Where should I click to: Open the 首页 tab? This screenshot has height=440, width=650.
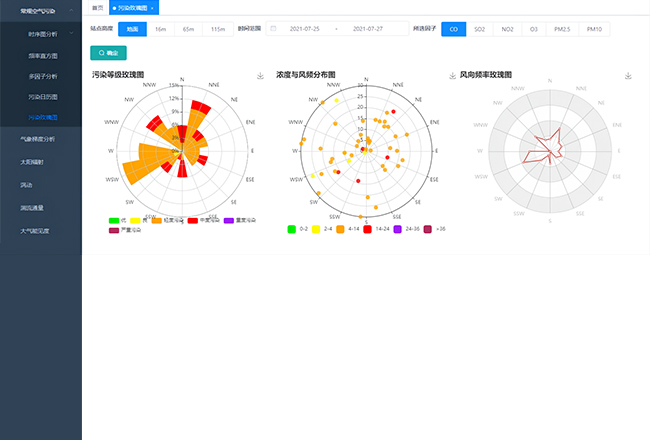(96, 7)
